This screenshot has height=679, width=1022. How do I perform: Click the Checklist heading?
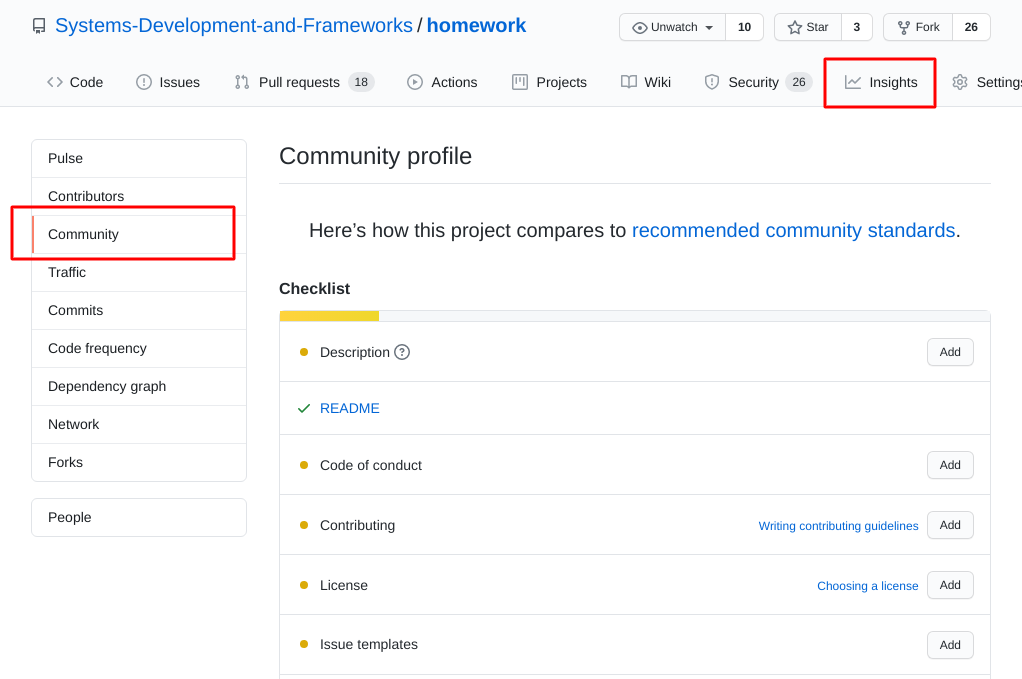pyautogui.click(x=315, y=289)
